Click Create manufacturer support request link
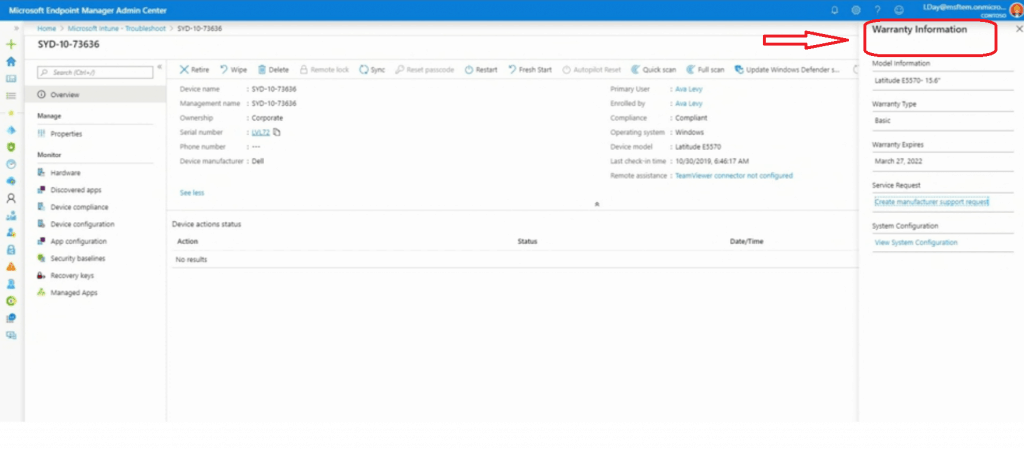 click(931, 202)
